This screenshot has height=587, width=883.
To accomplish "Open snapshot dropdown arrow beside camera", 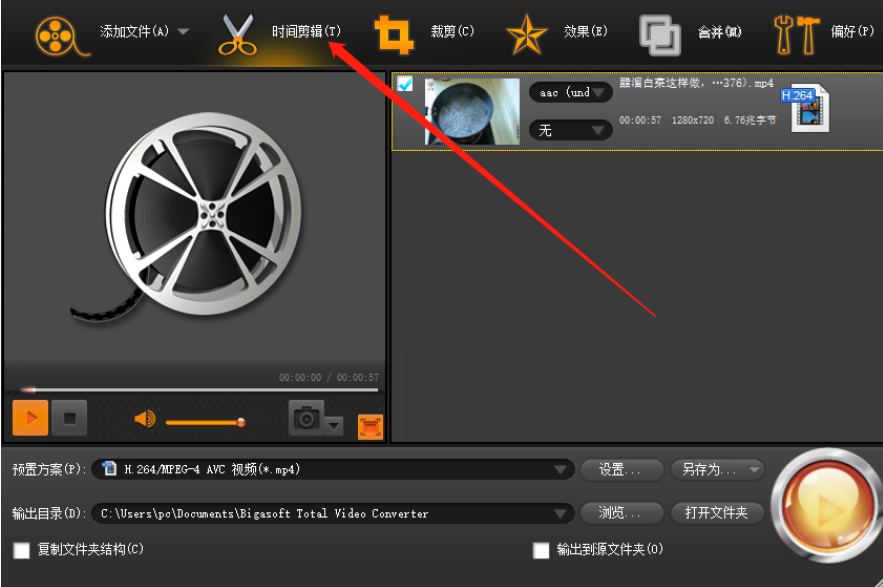I will pyautogui.click(x=334, y=425).
